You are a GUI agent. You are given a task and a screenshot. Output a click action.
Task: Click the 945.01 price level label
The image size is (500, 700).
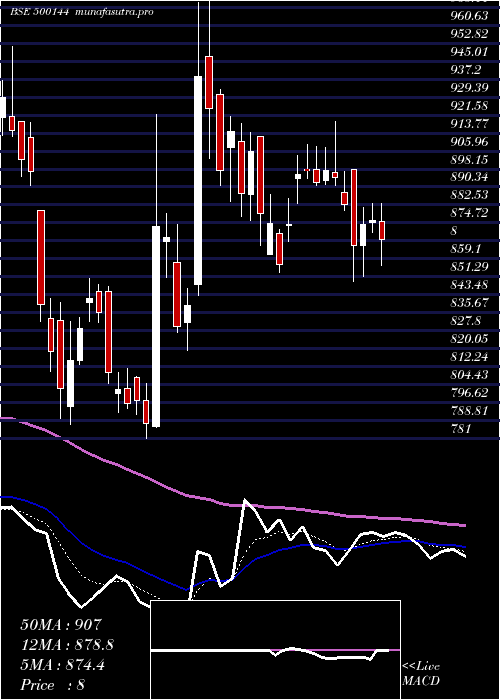click(x=469, y=52)
